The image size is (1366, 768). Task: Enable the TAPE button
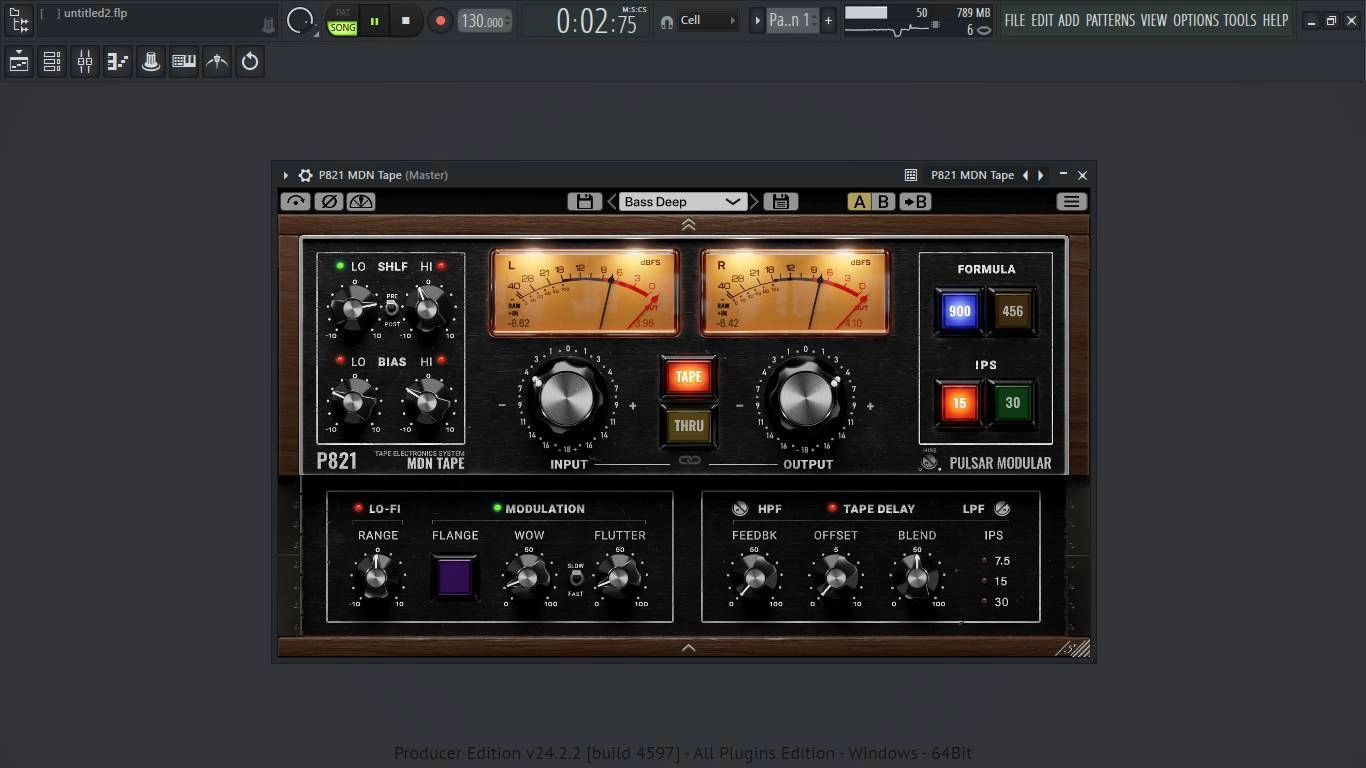pos(688,377)
